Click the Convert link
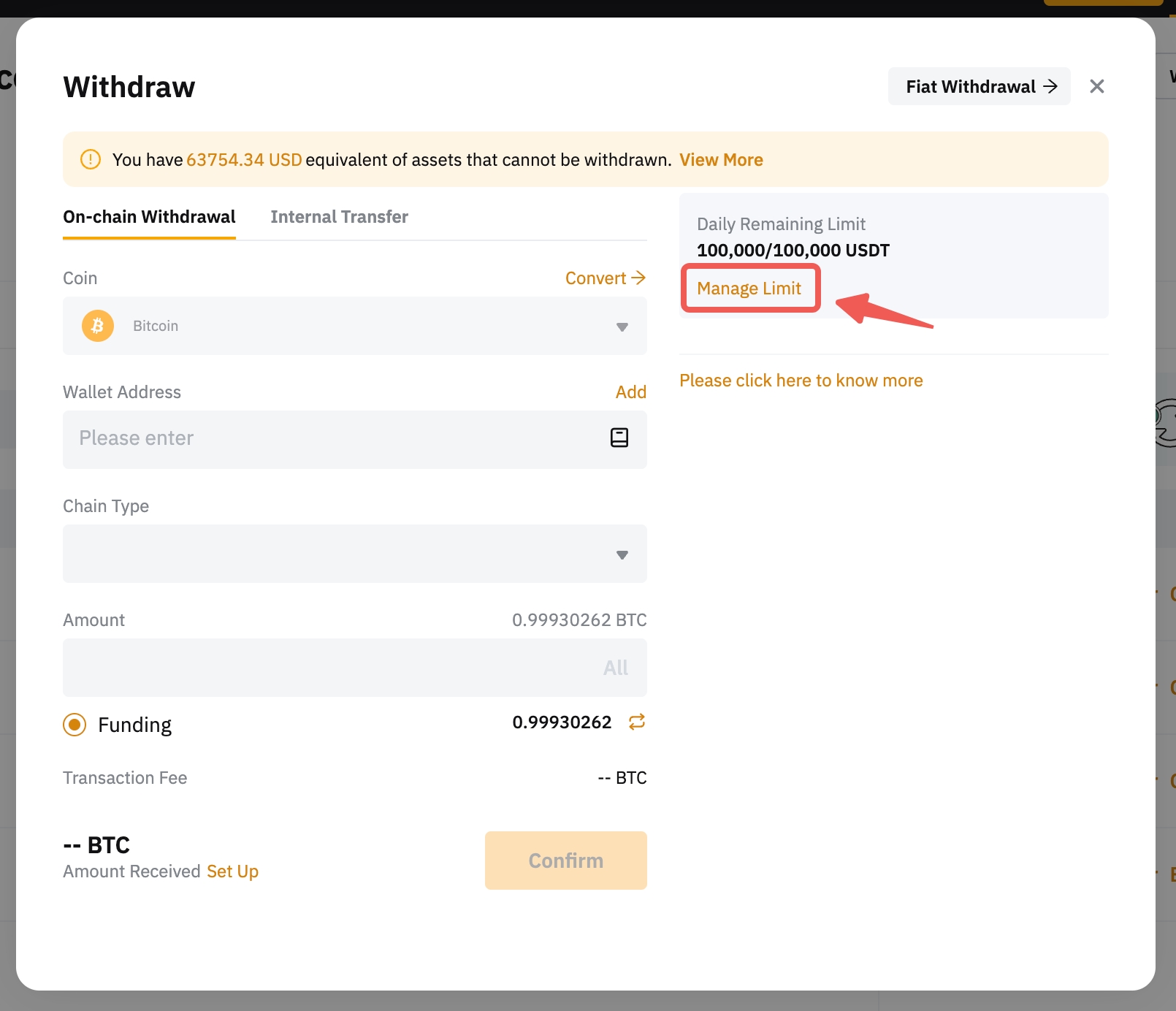Viewport: 1176px width, 1011px height. tap(605, 278)
